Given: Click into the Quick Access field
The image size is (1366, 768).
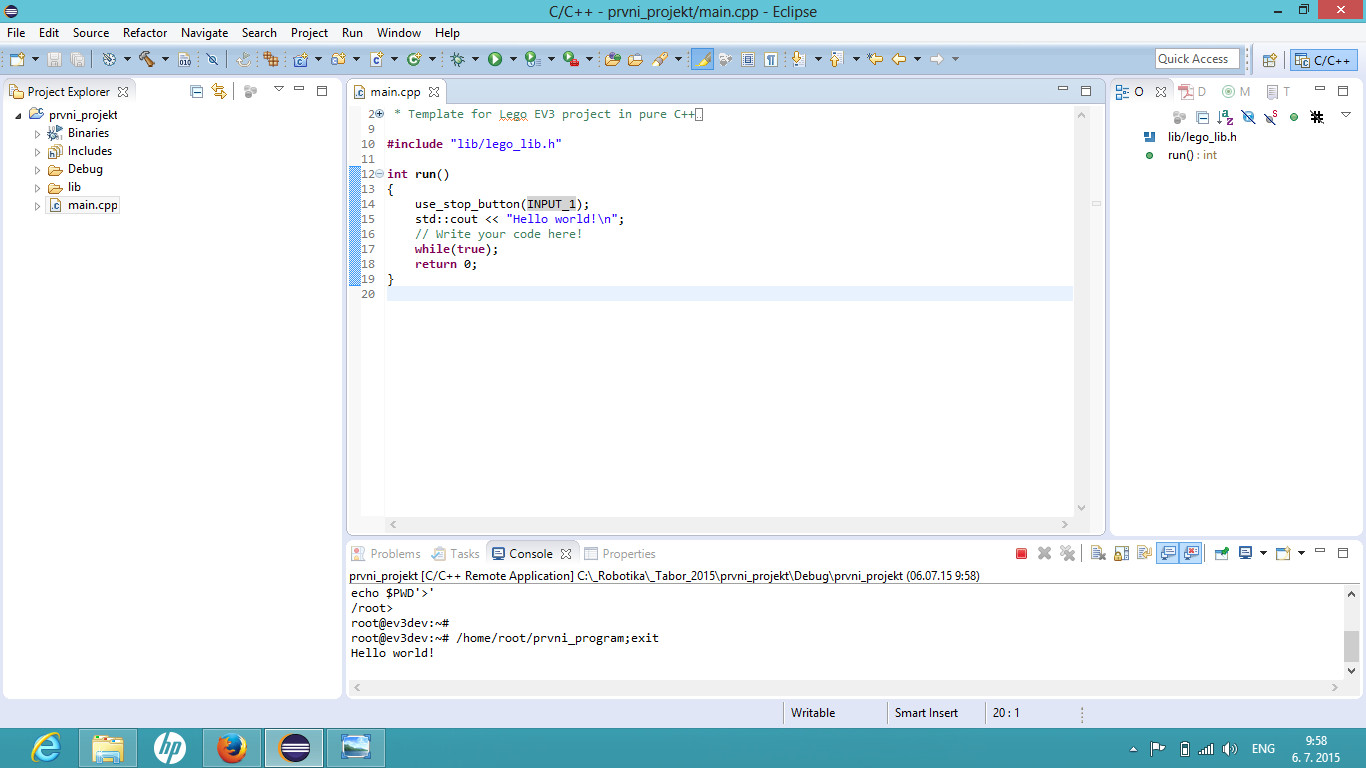Looking at the screenshot, I should tap(1197, 59).
